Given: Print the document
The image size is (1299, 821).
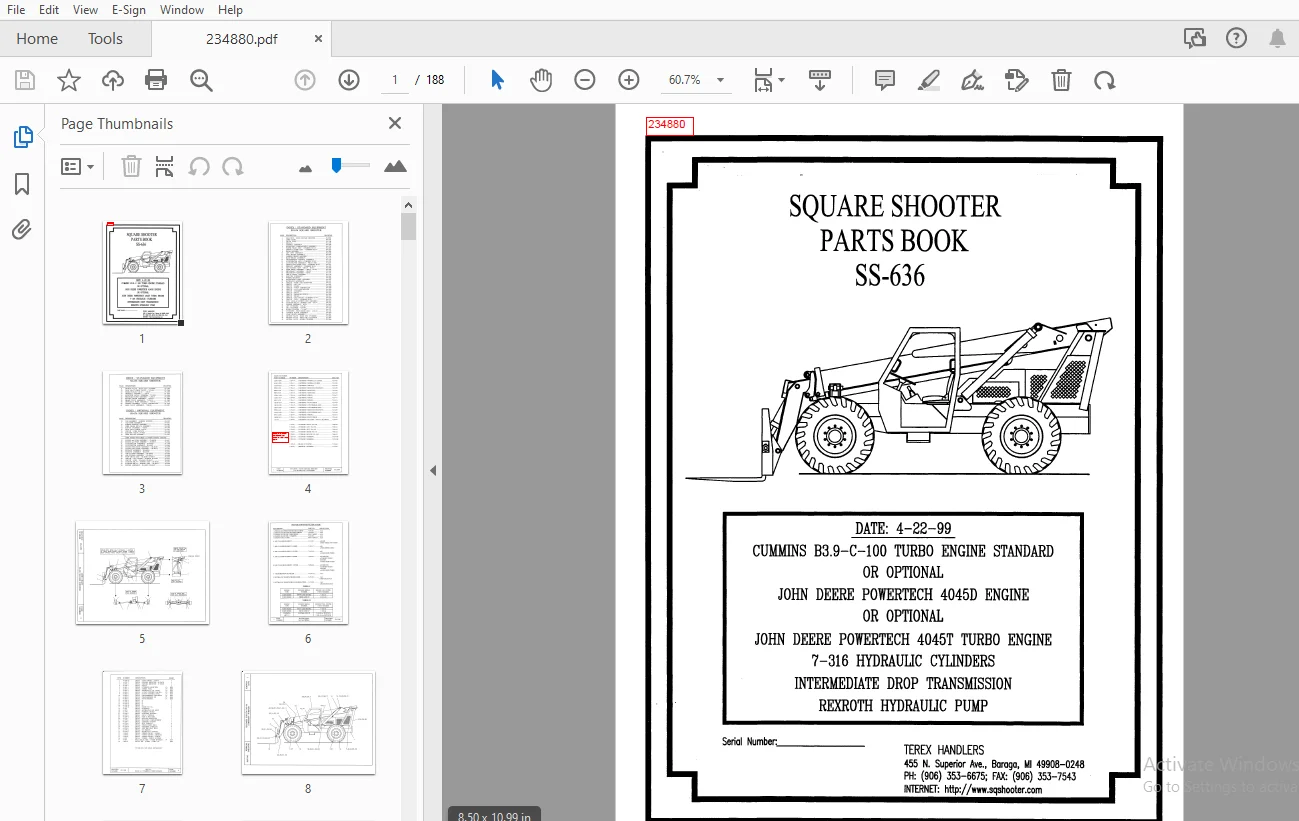Looking at the screenshot, I should 156,80.
